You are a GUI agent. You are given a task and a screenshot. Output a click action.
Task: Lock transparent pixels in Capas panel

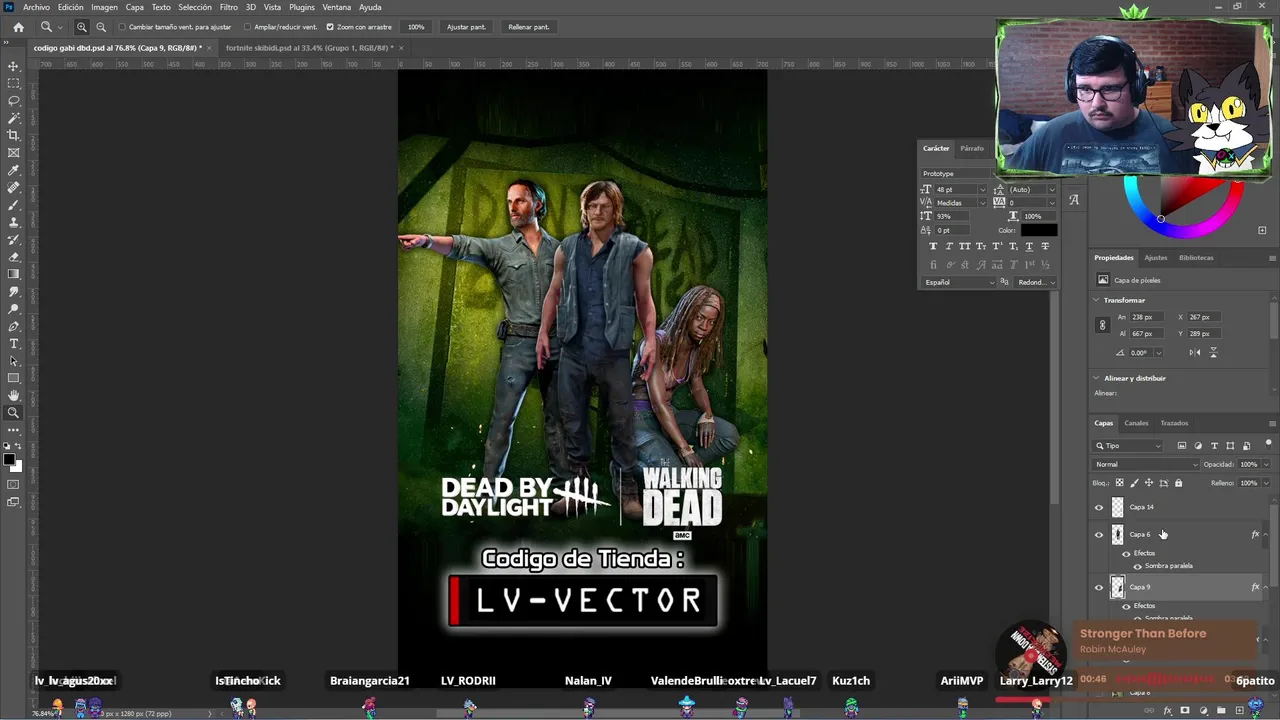tap(1119, 483)
